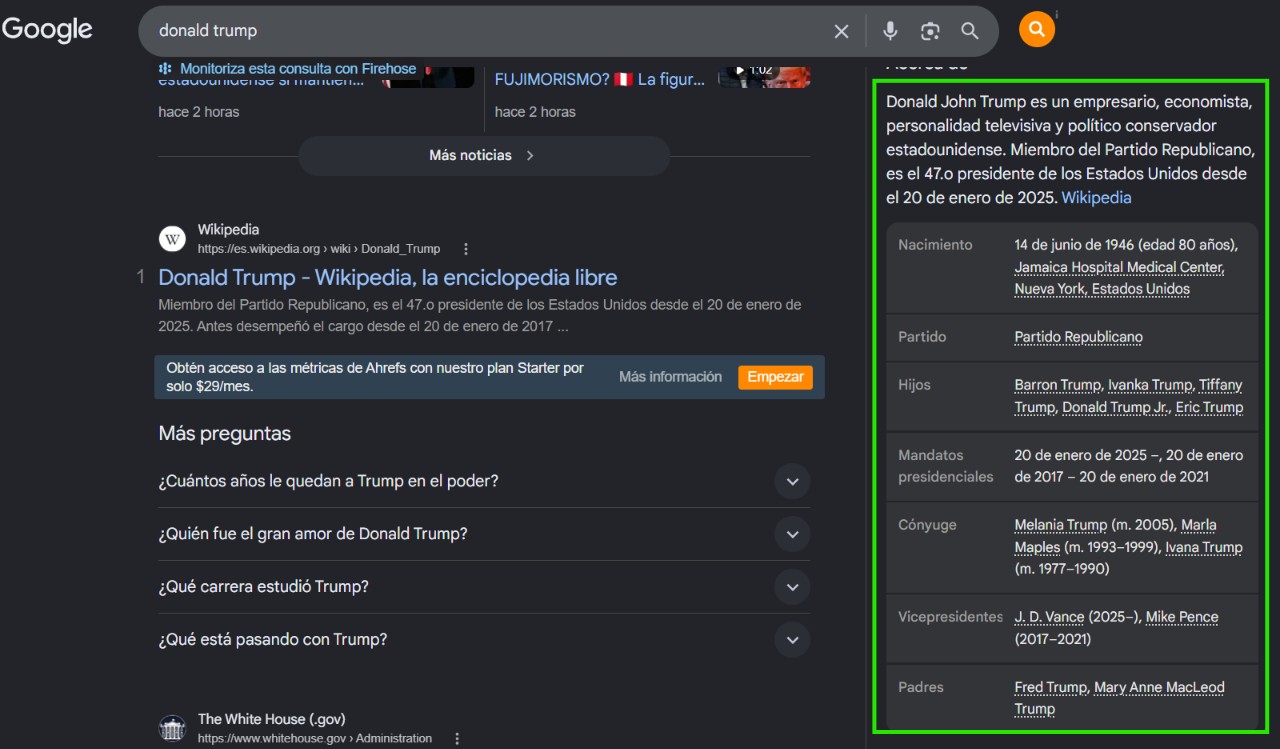Clear the search box text
Viewport: 1280px width, 749px height.
(x=841, y=31)
